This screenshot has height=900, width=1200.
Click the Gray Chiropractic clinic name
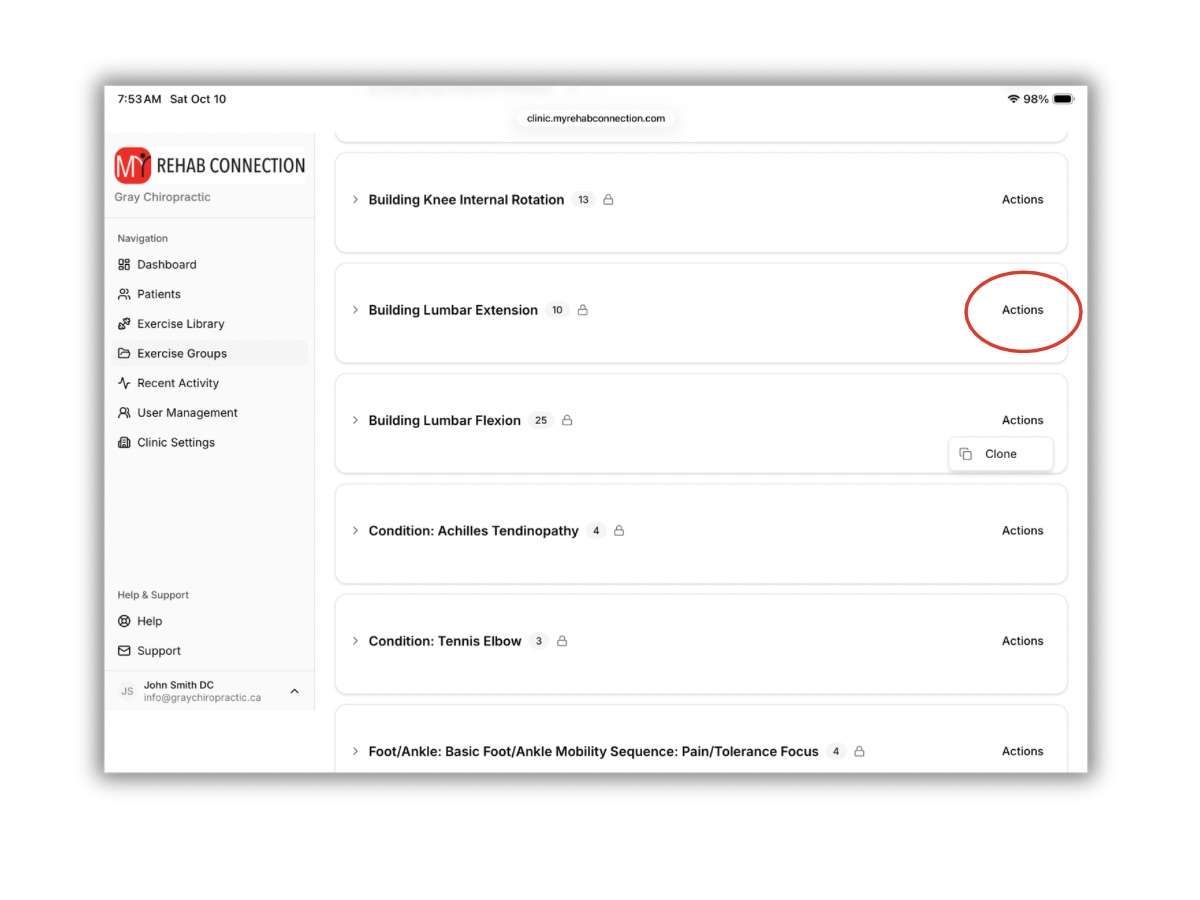[x=162, y=197]
